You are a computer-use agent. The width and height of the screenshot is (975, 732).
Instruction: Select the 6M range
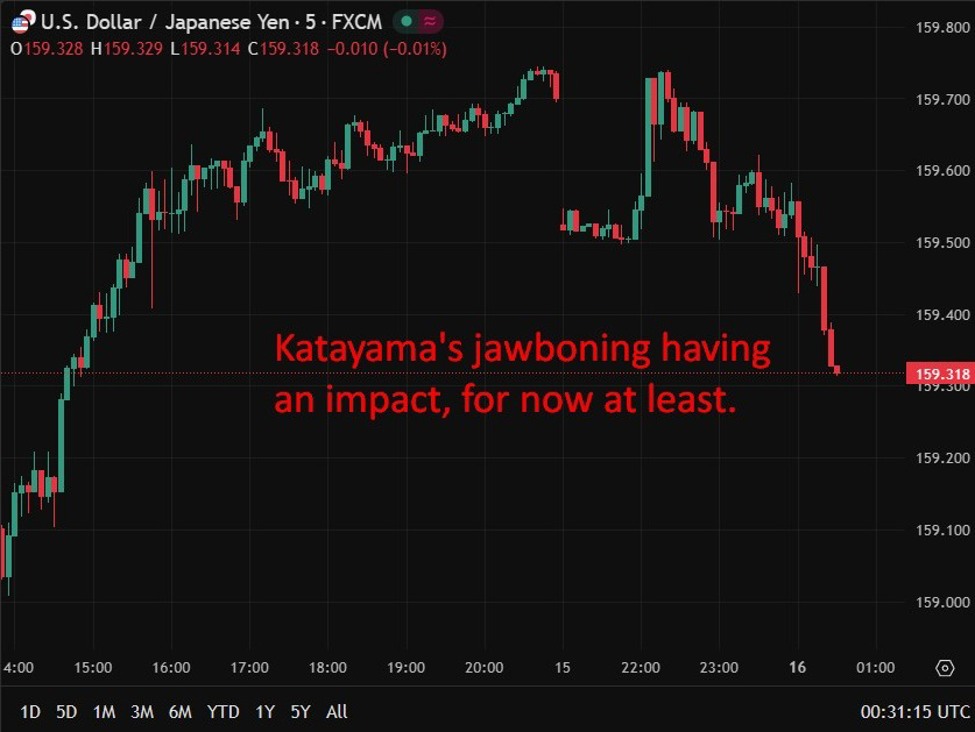(181, 712)
